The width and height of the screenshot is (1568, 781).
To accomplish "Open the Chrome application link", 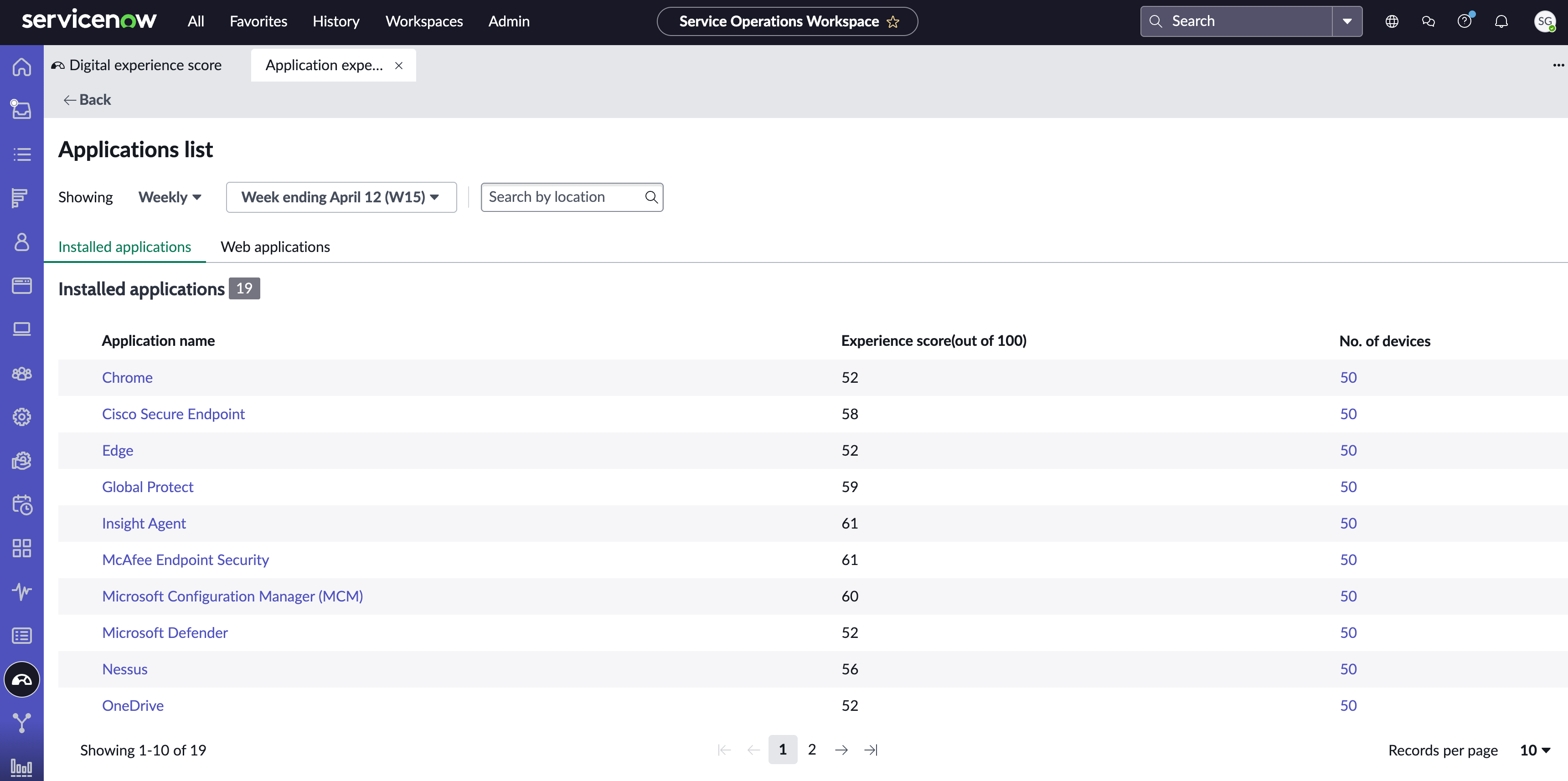I will pyautogui.click(x=127, y=377).
